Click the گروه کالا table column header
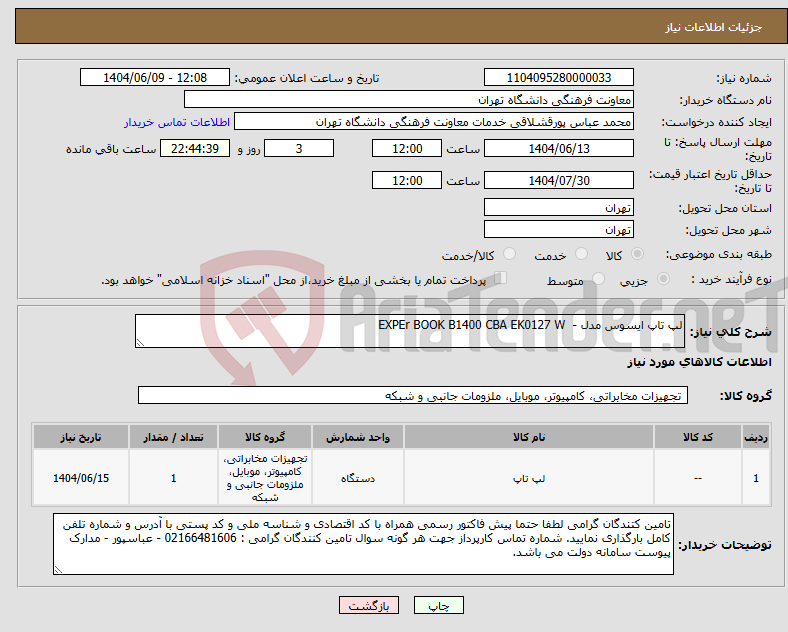788x632 pixels. (x=265, y=437)
